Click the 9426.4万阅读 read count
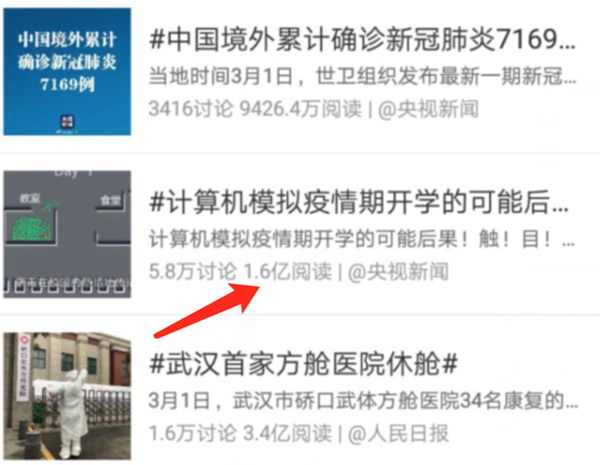The width and height of the screenshot is (600, 465). [x=301, y=109]
